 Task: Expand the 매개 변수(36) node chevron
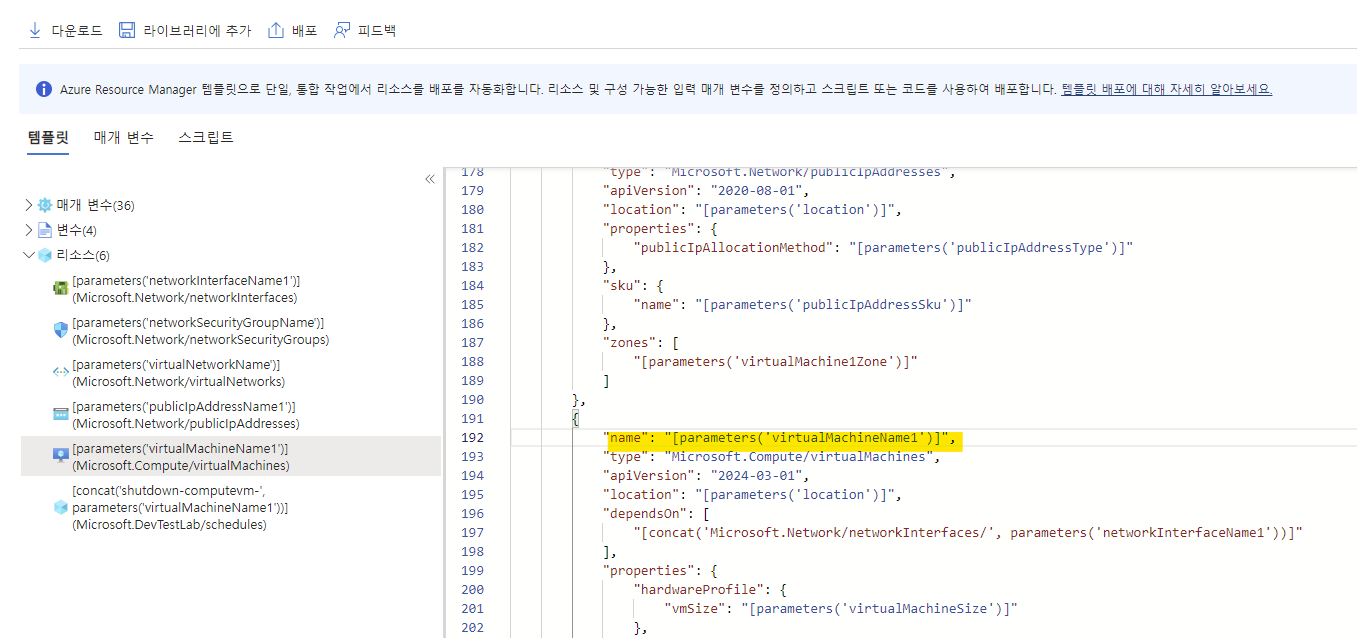pos(28,205)
